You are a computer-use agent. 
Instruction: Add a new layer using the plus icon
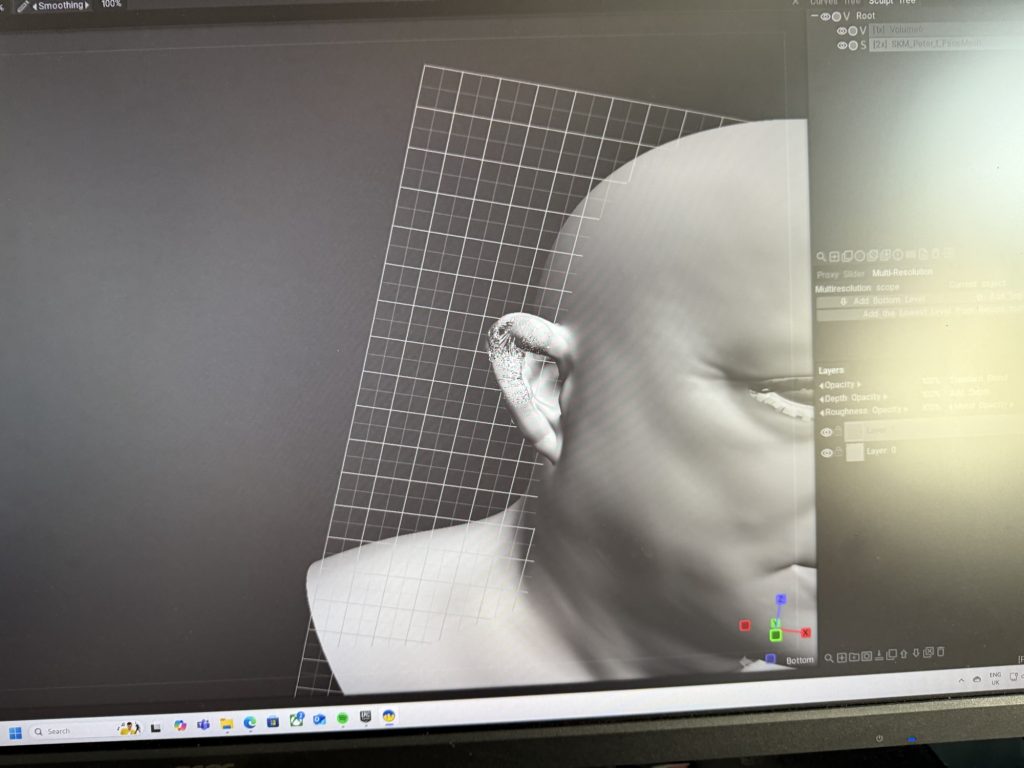pyautogui.click(x=842, y=658)
